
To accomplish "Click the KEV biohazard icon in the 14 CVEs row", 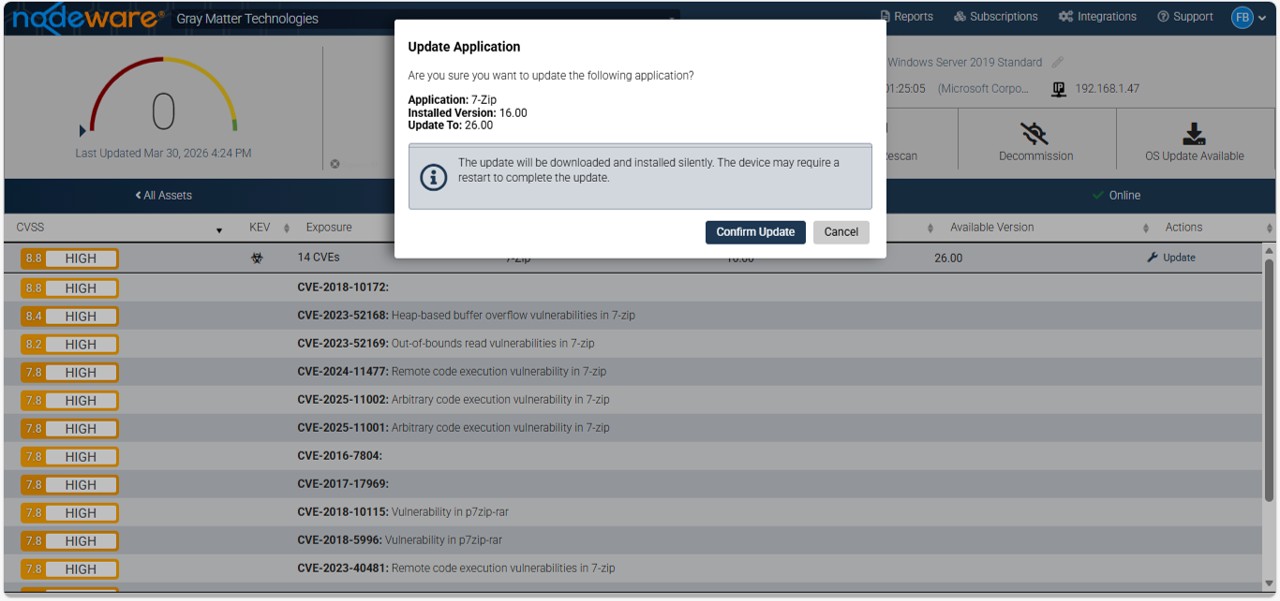I will pyautogui.click(x=257, y=258).
